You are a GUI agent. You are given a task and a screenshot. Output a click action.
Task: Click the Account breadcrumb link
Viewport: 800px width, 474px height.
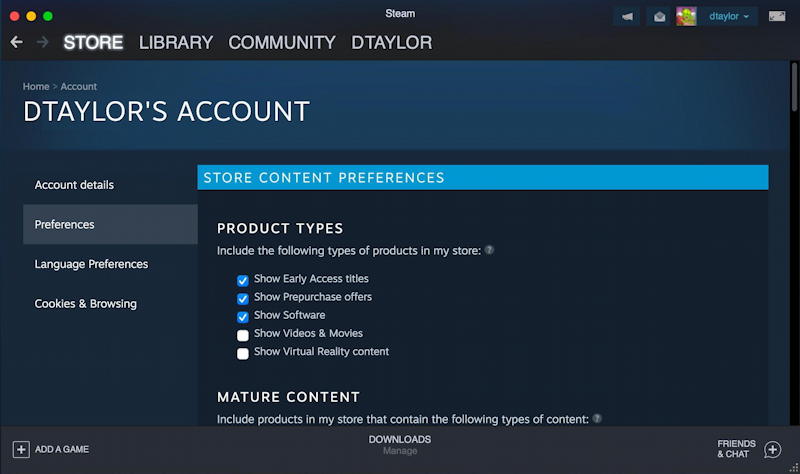coord(79,86)
